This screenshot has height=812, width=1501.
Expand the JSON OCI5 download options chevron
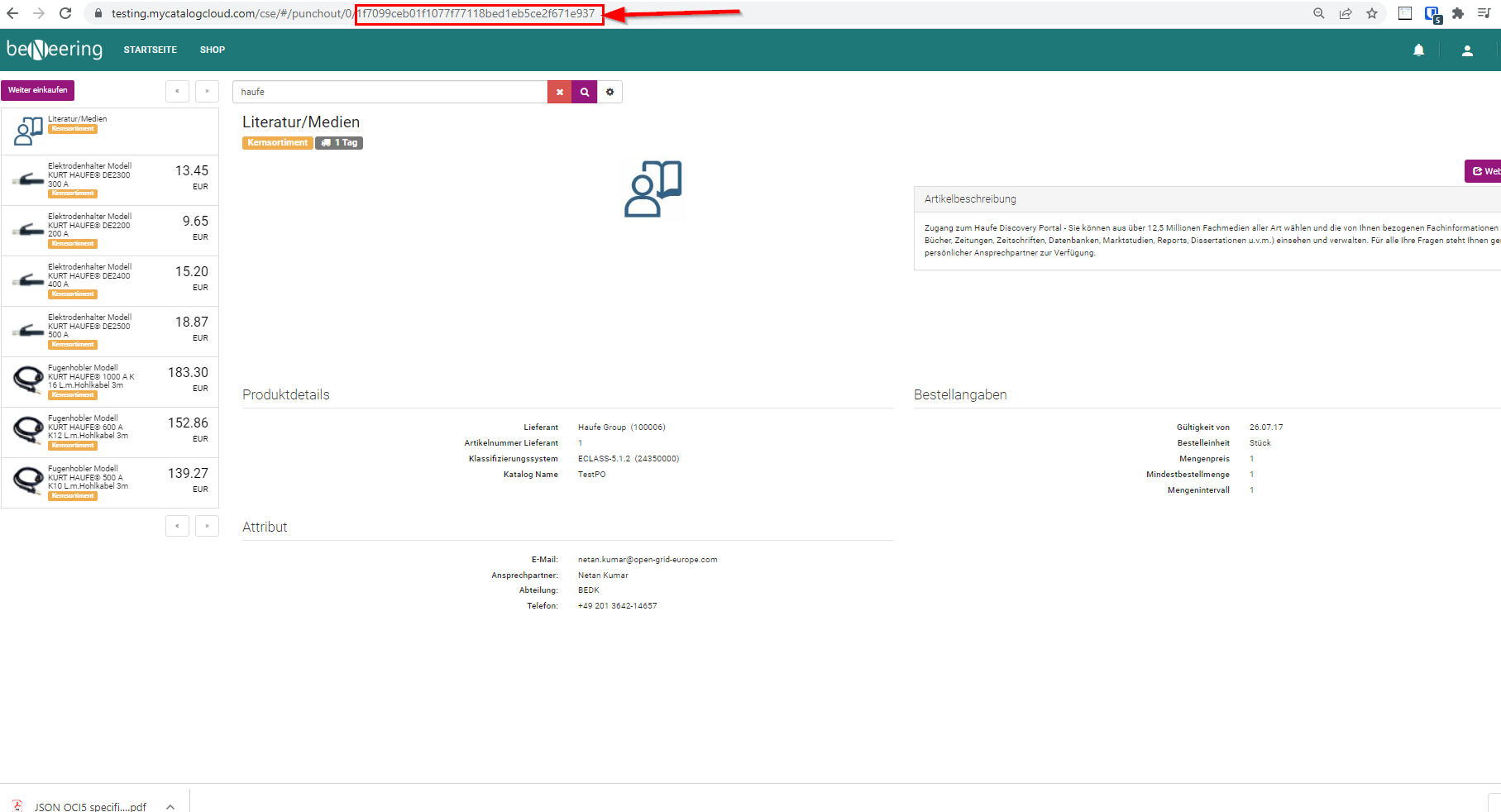coord(170,806)
